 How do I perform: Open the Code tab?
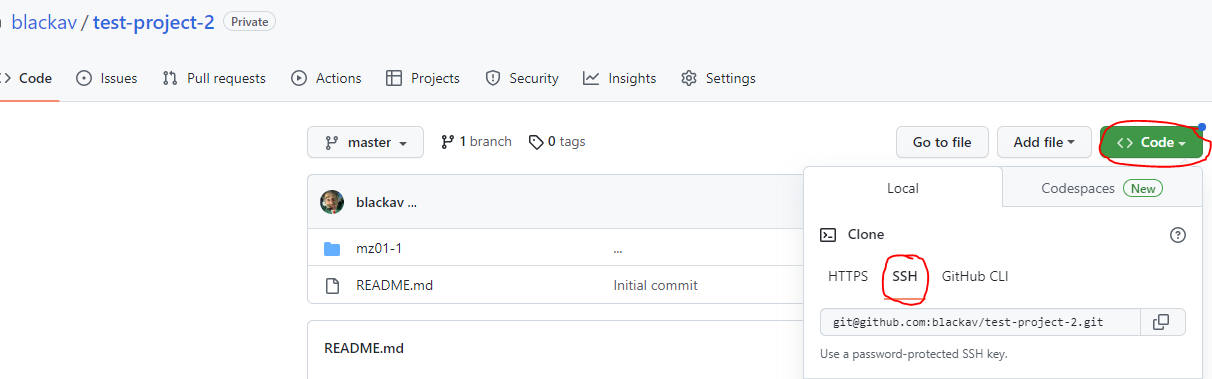coord(28,78)
